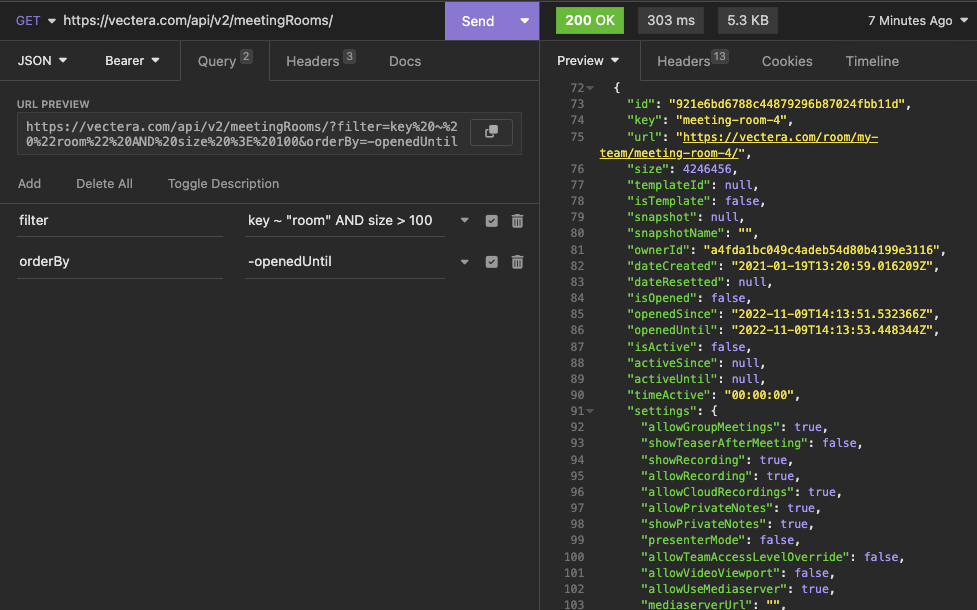The height and width of the screenshot is (610, 977).
Task: Click the "snapshotName" key
Action: pyautogui.click(x=675, y=233)
